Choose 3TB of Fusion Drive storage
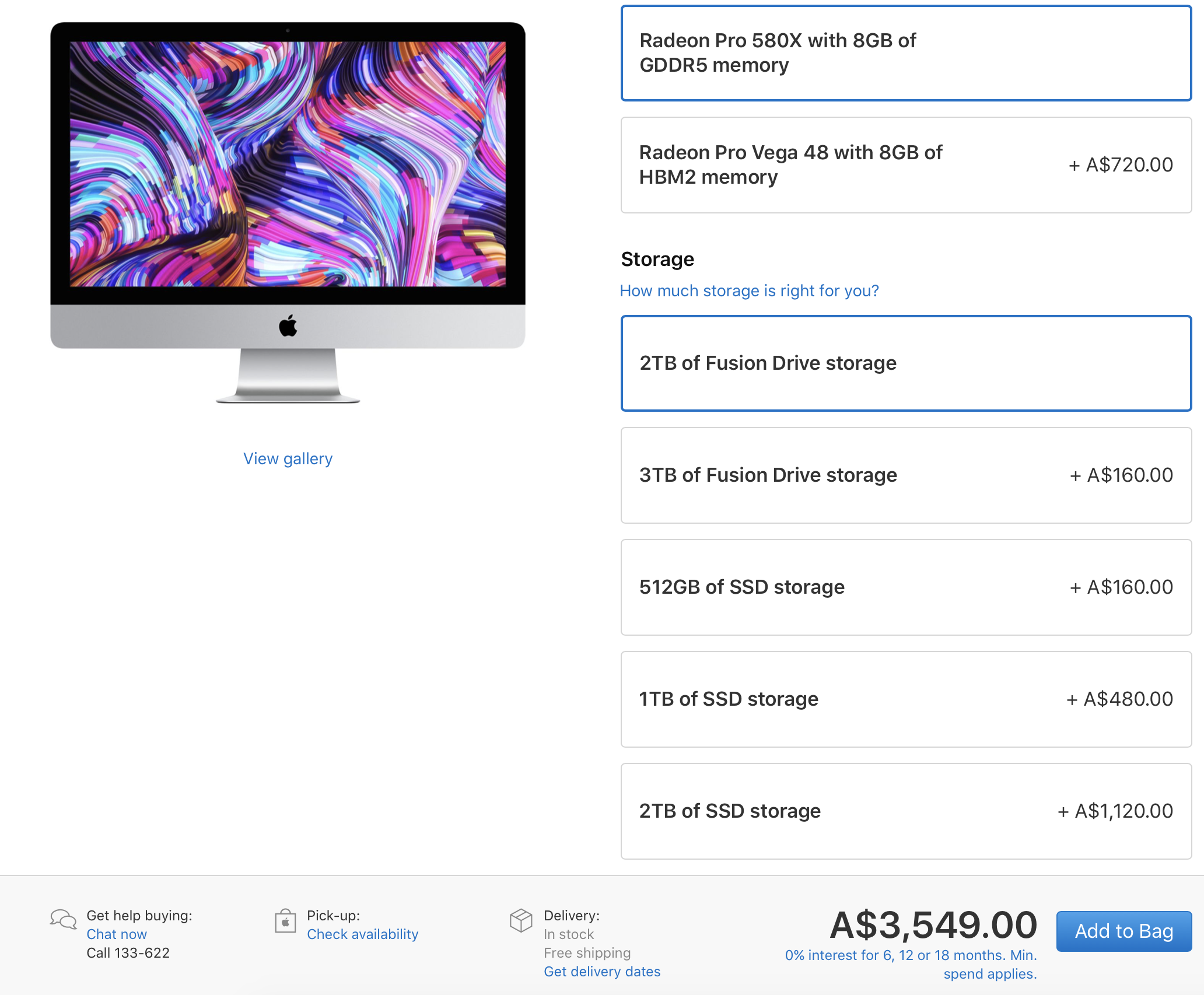The width and height of the screenshot is (1204, 995). 906,475
